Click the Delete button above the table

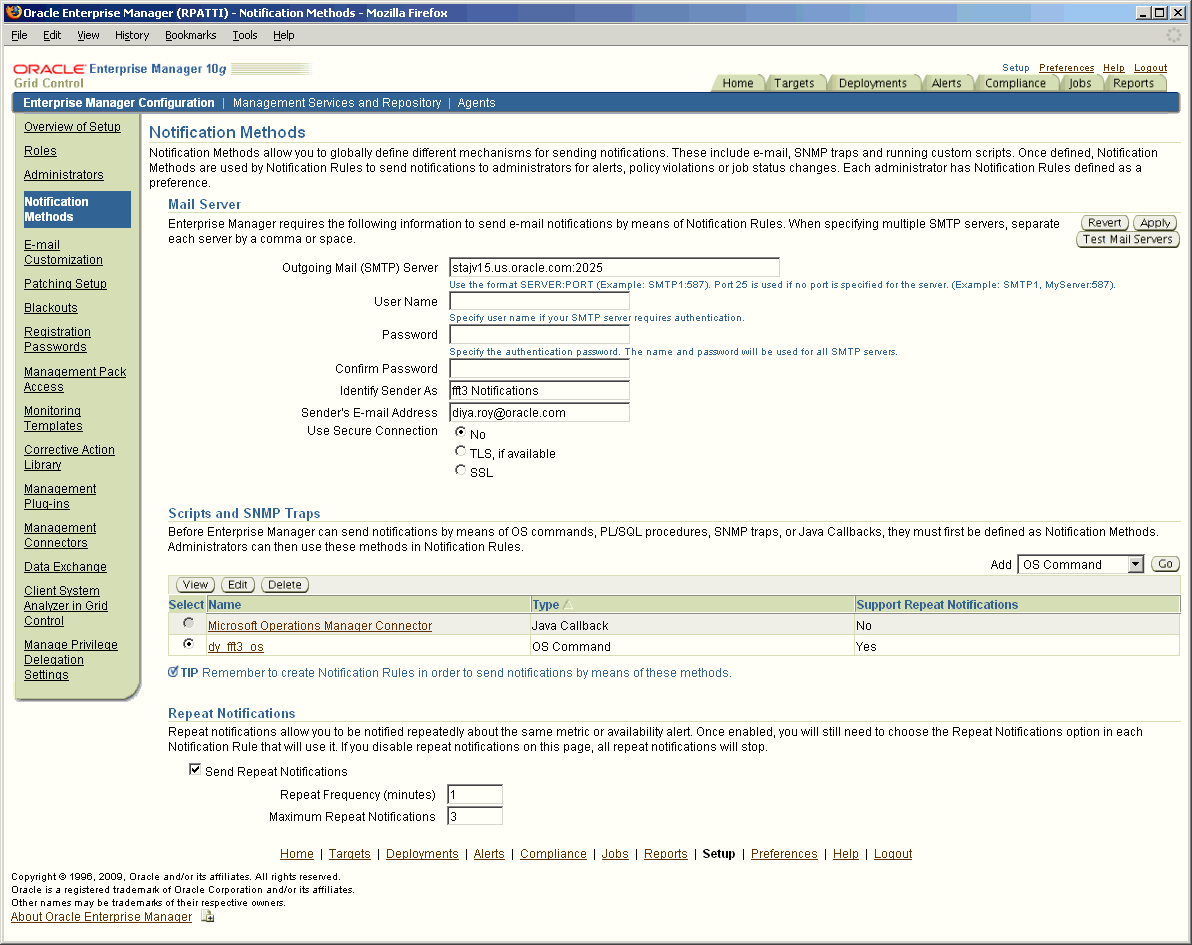tap(285, 585)
